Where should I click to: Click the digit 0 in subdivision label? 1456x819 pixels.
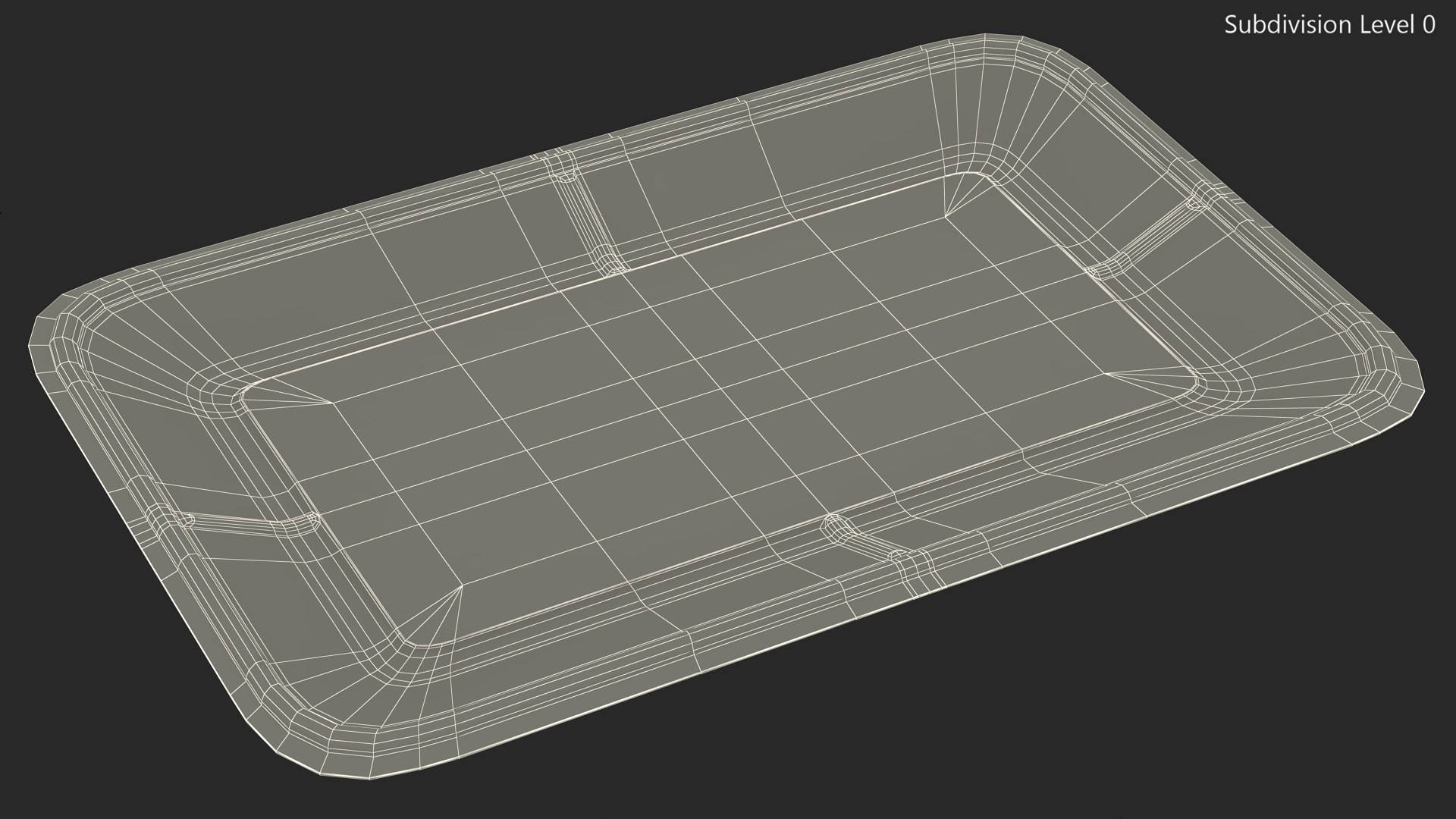point(1428,25)
